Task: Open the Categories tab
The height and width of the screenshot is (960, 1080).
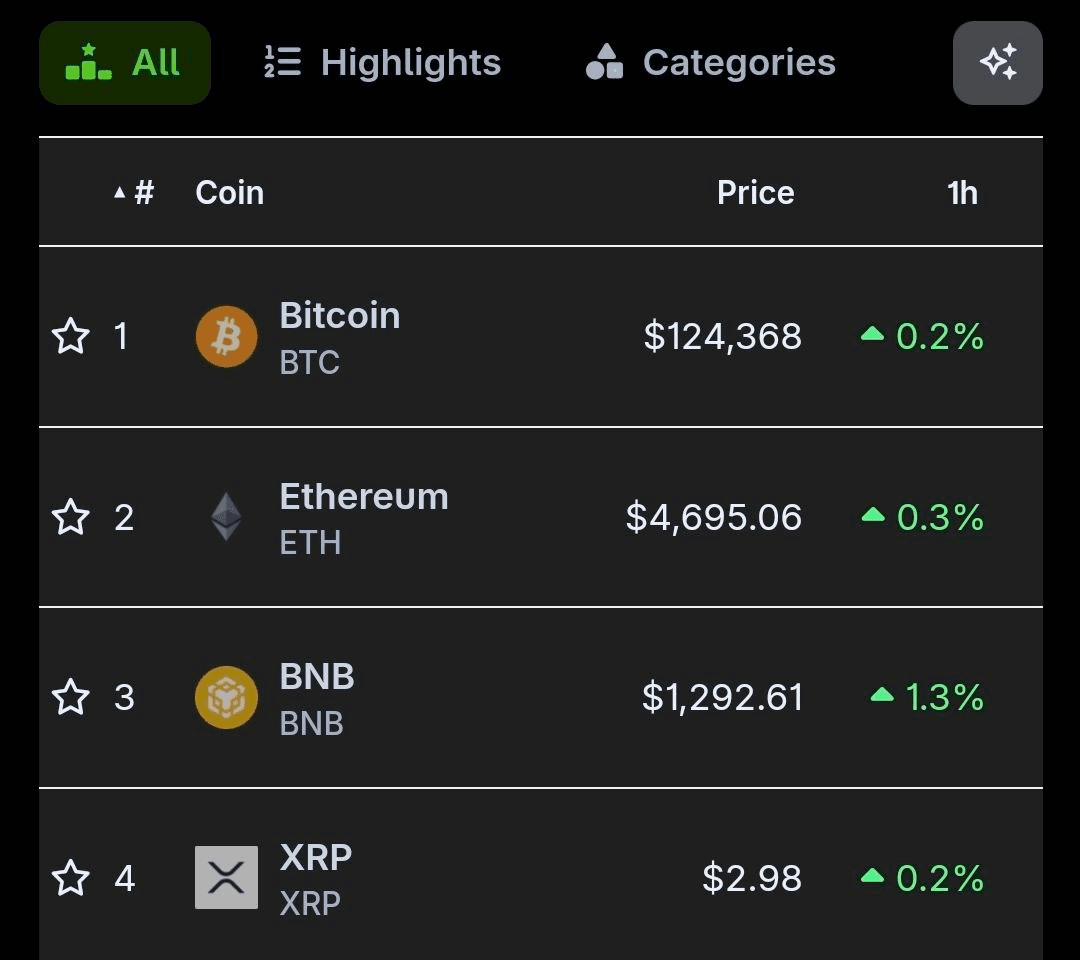Action: 710,63
